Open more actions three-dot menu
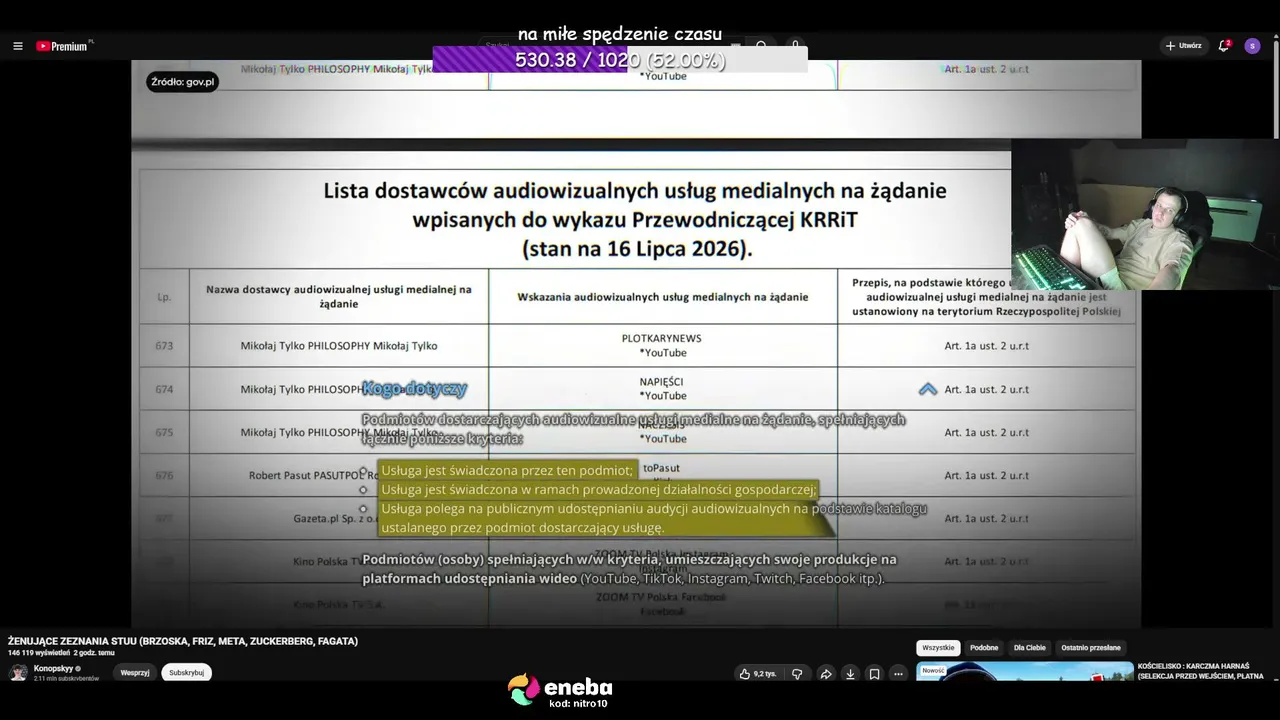The image size is (1280, 720). pyautogui.click(x=898, y=674)
